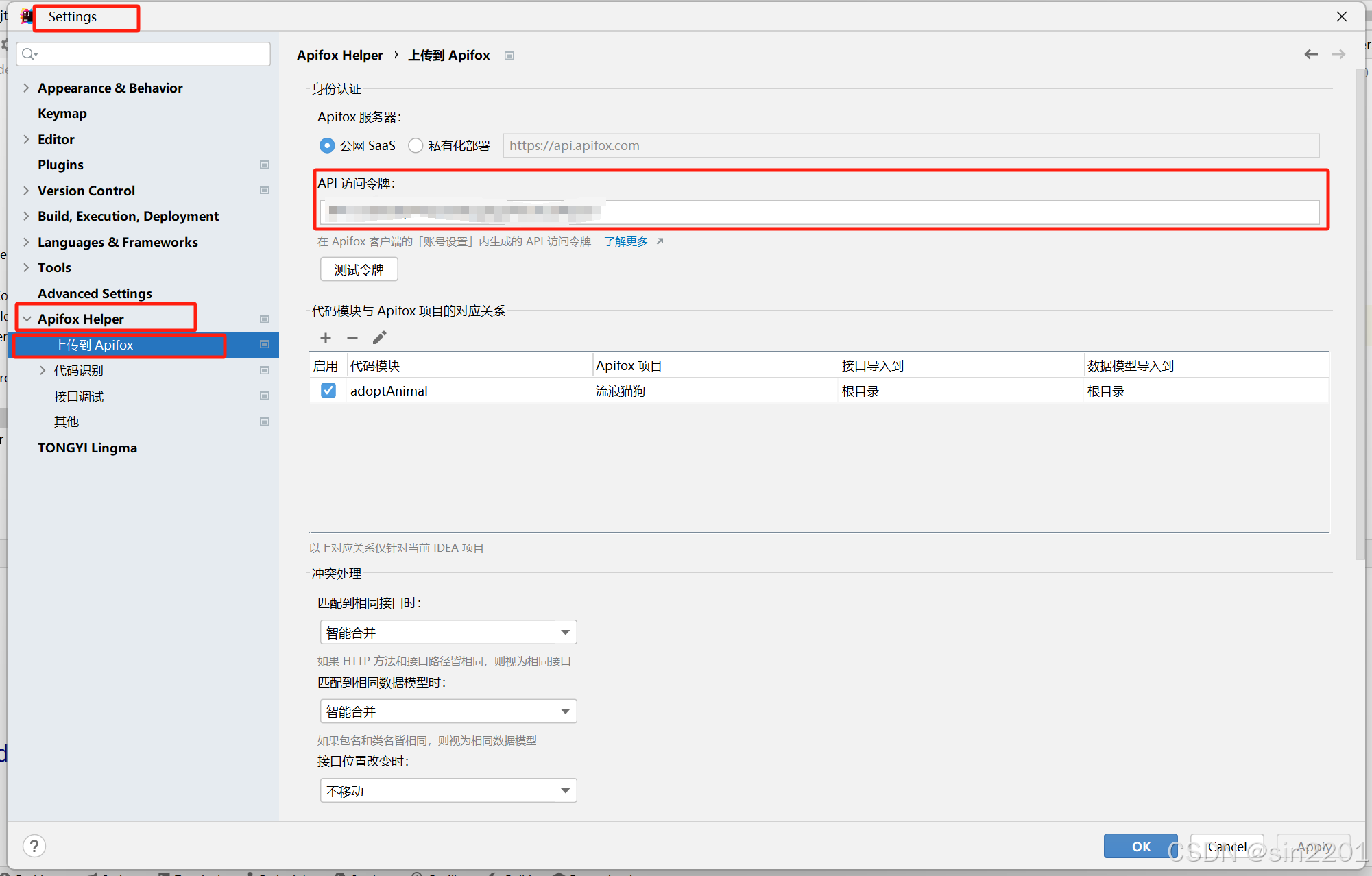
Task: Open the 了解更多 link
Action: coord(626,241)
